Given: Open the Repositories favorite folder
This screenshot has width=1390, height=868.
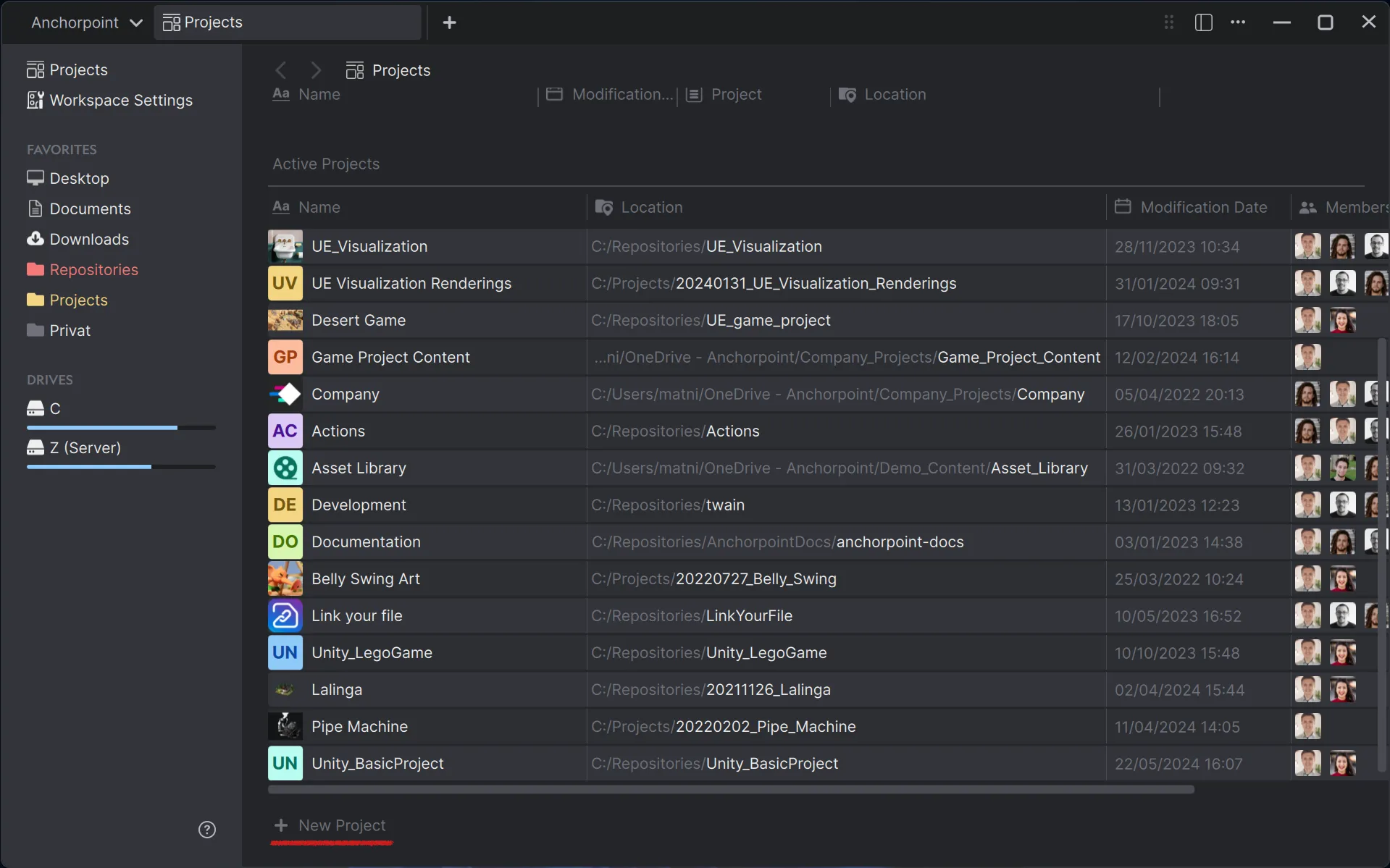Looking at the screenshot, I should point(93,270).
